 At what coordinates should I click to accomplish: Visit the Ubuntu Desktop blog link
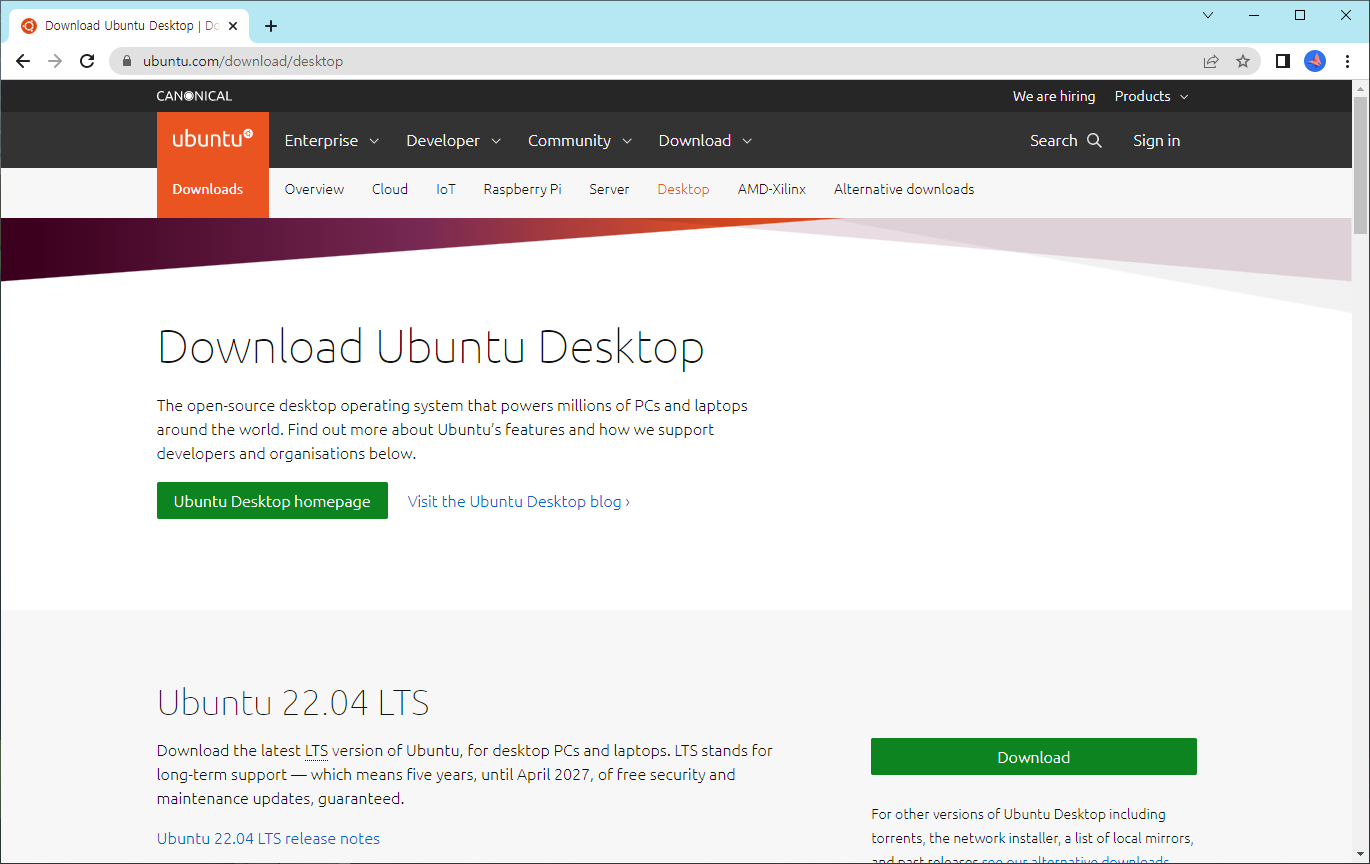[519, 501]
